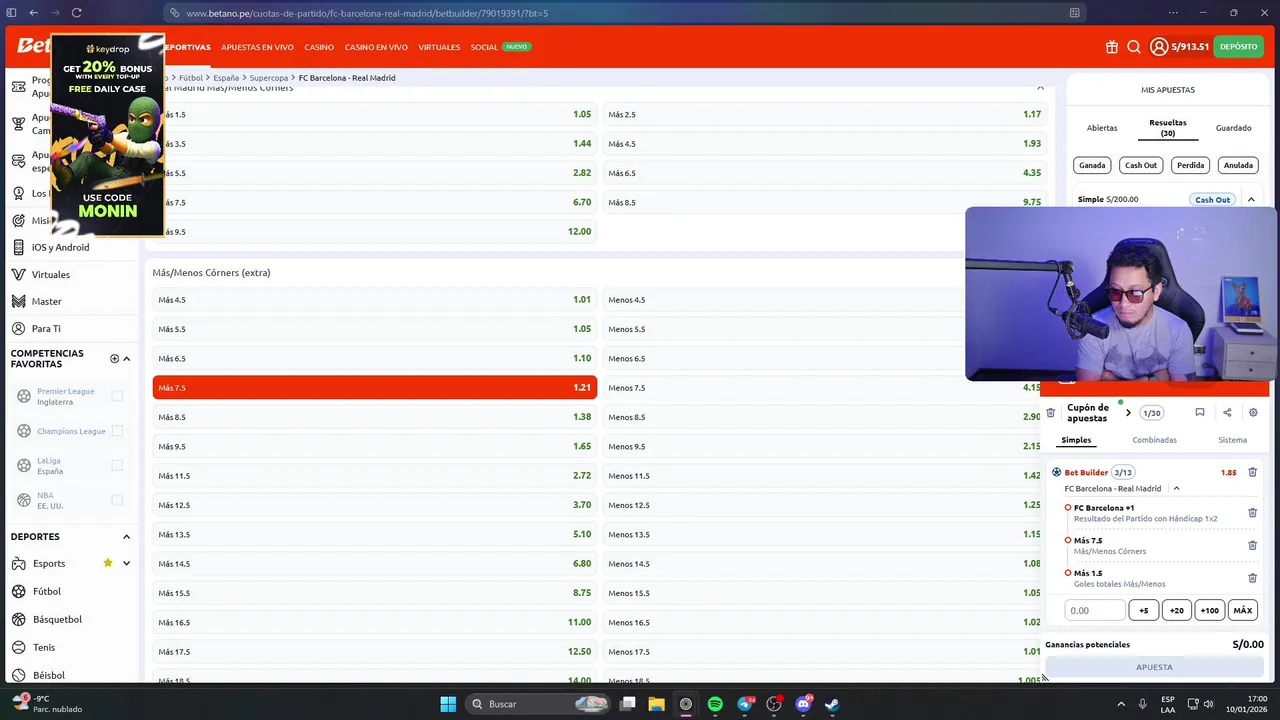Select Básquetbol in the sports list

(57, 619)
